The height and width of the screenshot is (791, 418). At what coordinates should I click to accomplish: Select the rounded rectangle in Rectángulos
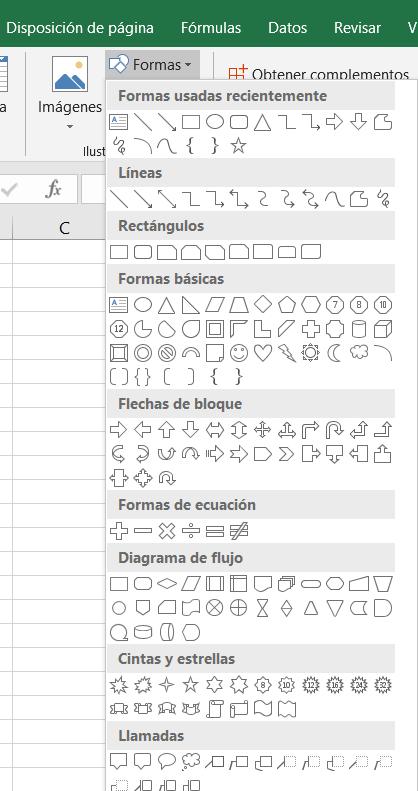pyautogui.click(x=143, y=252)
